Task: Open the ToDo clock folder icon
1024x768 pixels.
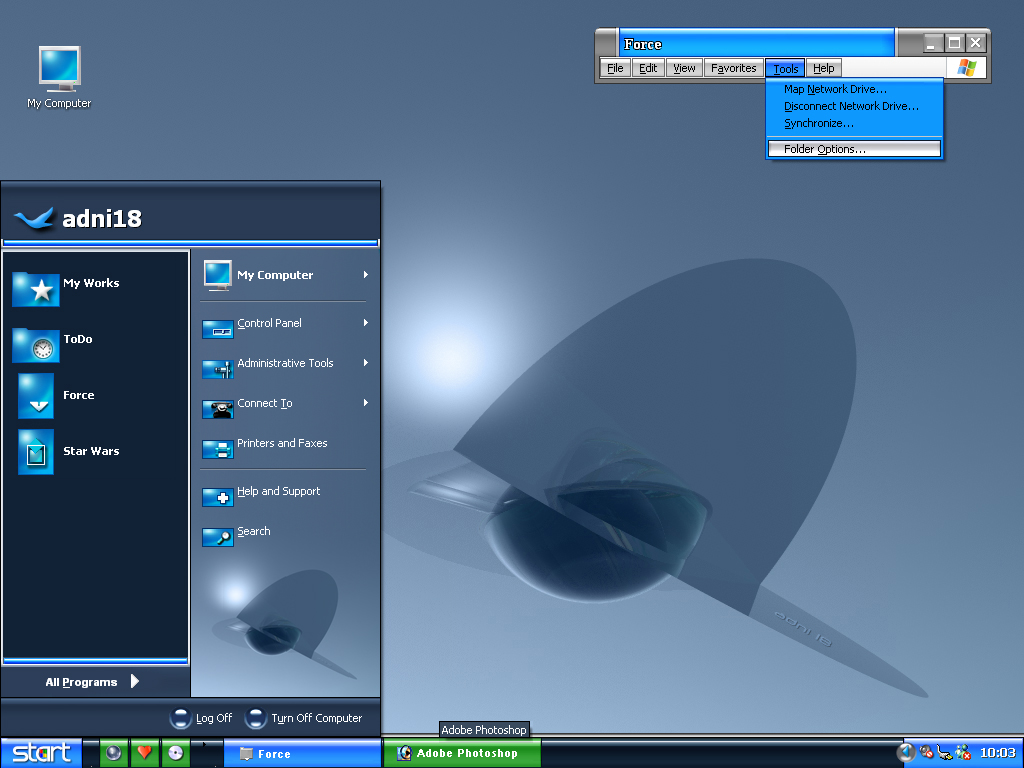Action: tap(36, 345)
